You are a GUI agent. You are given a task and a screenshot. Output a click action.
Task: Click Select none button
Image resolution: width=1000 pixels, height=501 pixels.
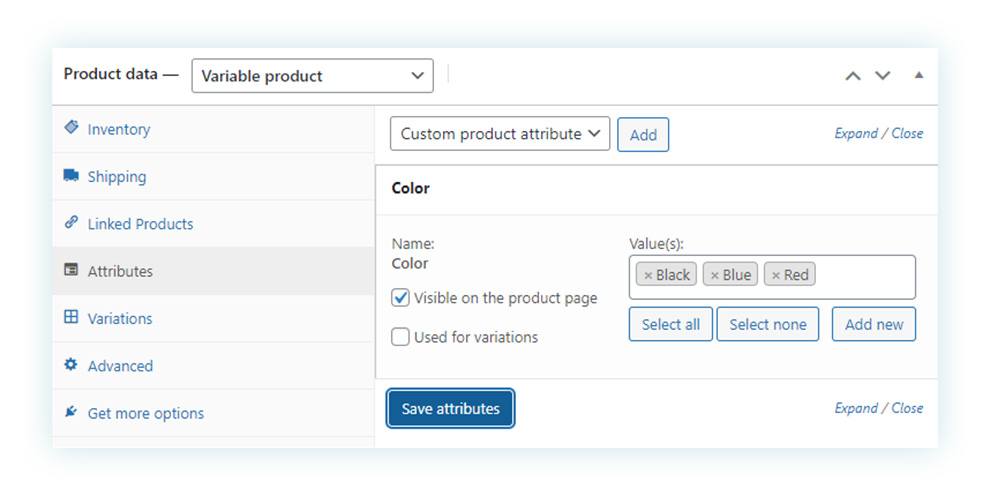tap(768, 324)
